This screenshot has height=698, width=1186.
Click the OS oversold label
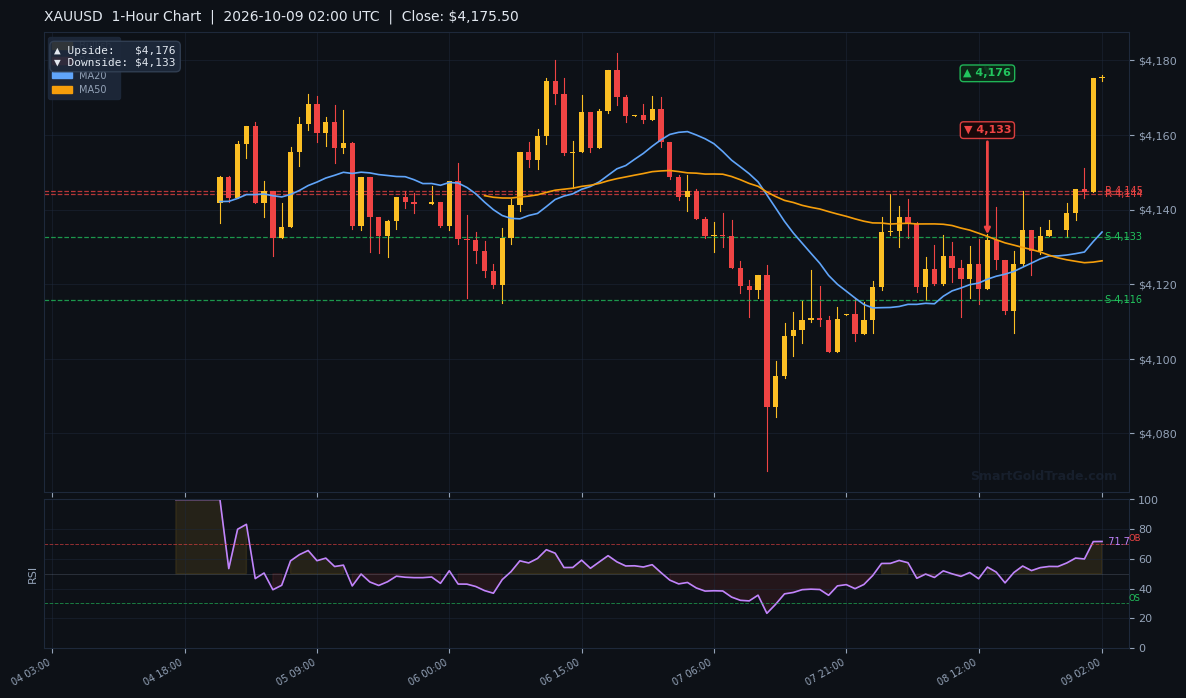[1135, 598]
